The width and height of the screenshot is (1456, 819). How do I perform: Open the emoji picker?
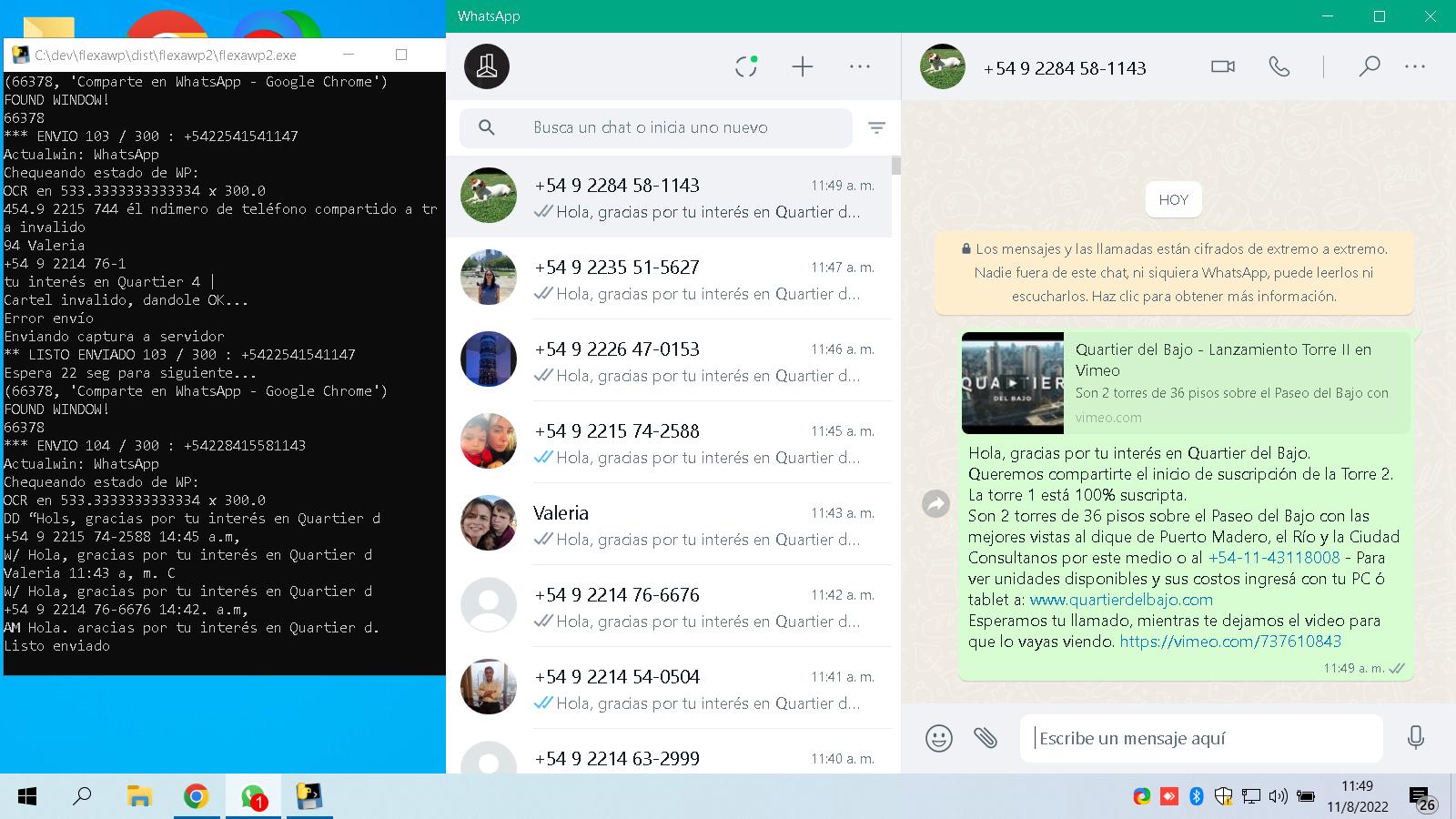click(x=939, y=737)
